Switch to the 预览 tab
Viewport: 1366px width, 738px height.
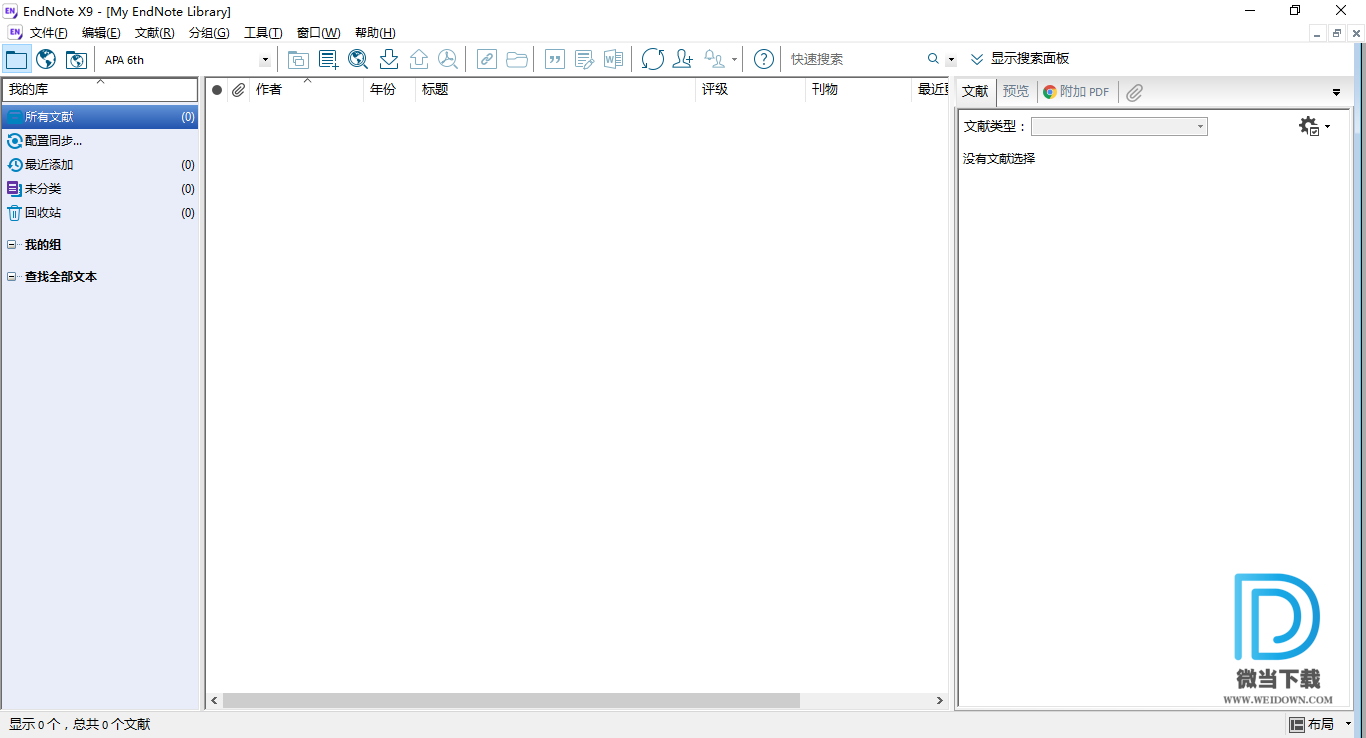click(1016, 91)
